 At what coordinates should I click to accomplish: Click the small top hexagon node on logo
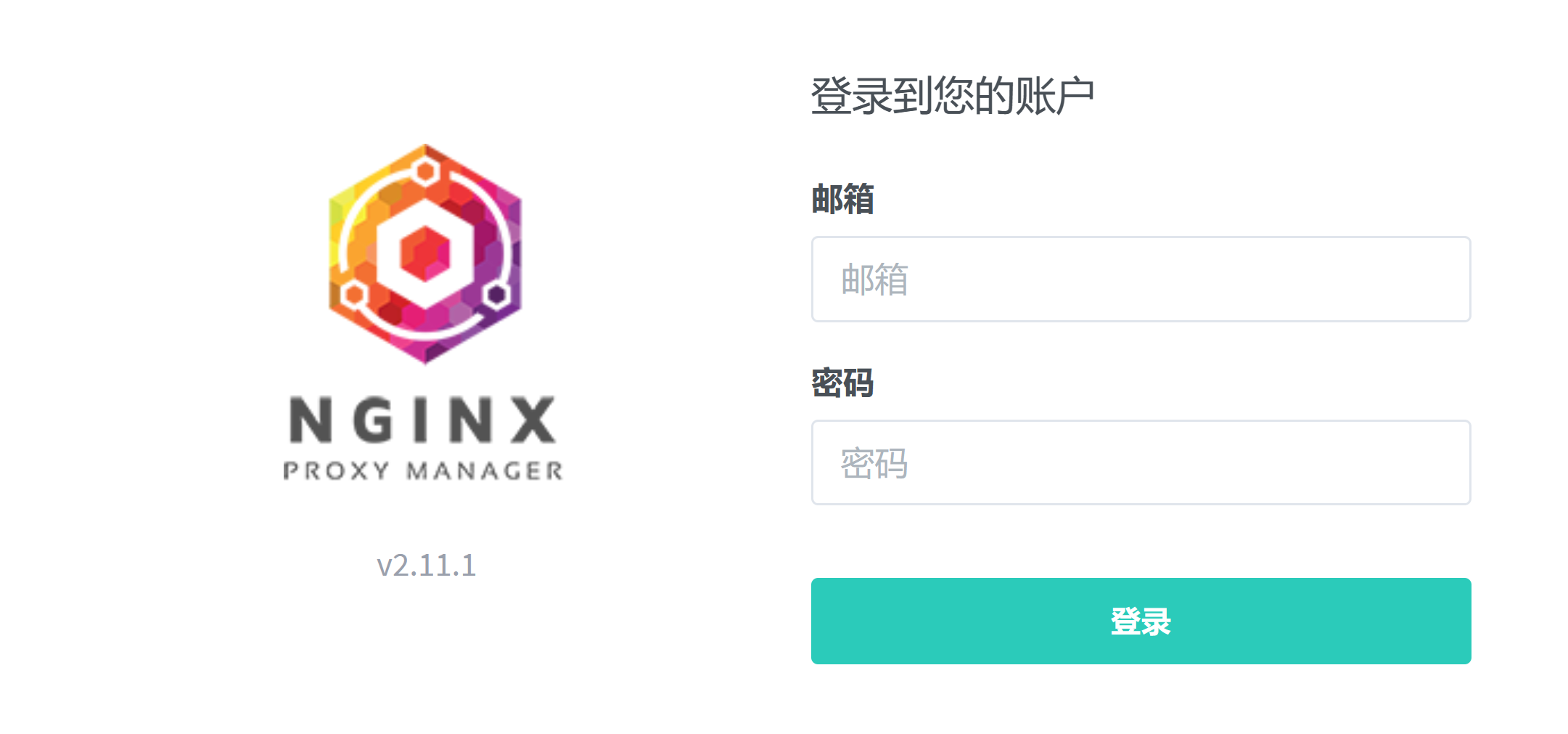point(425,172)
